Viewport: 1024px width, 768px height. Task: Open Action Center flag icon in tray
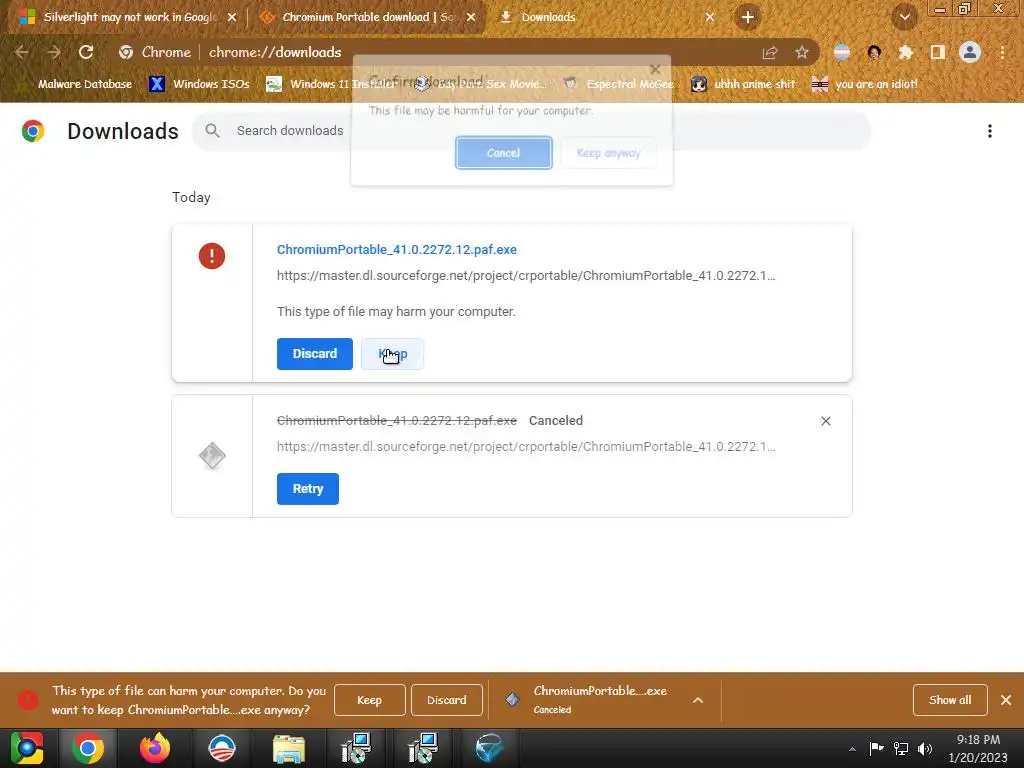click(x=876, y=748)
